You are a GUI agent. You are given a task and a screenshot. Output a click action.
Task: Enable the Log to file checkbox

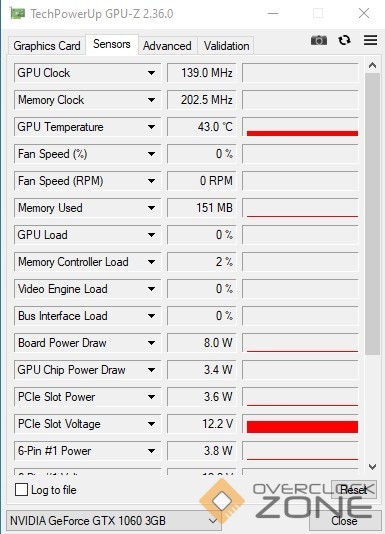pyautogui.click(x=21, y=490)
